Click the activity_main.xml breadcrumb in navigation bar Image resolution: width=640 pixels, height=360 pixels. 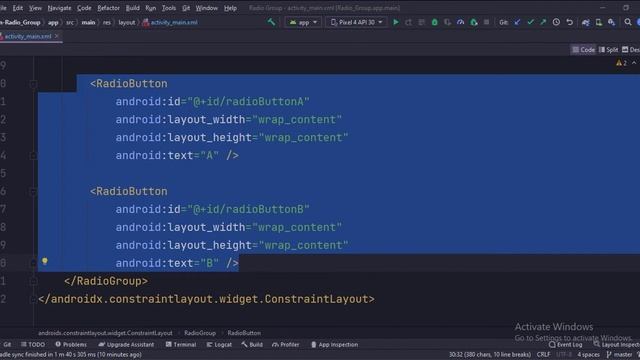point(170,22)
